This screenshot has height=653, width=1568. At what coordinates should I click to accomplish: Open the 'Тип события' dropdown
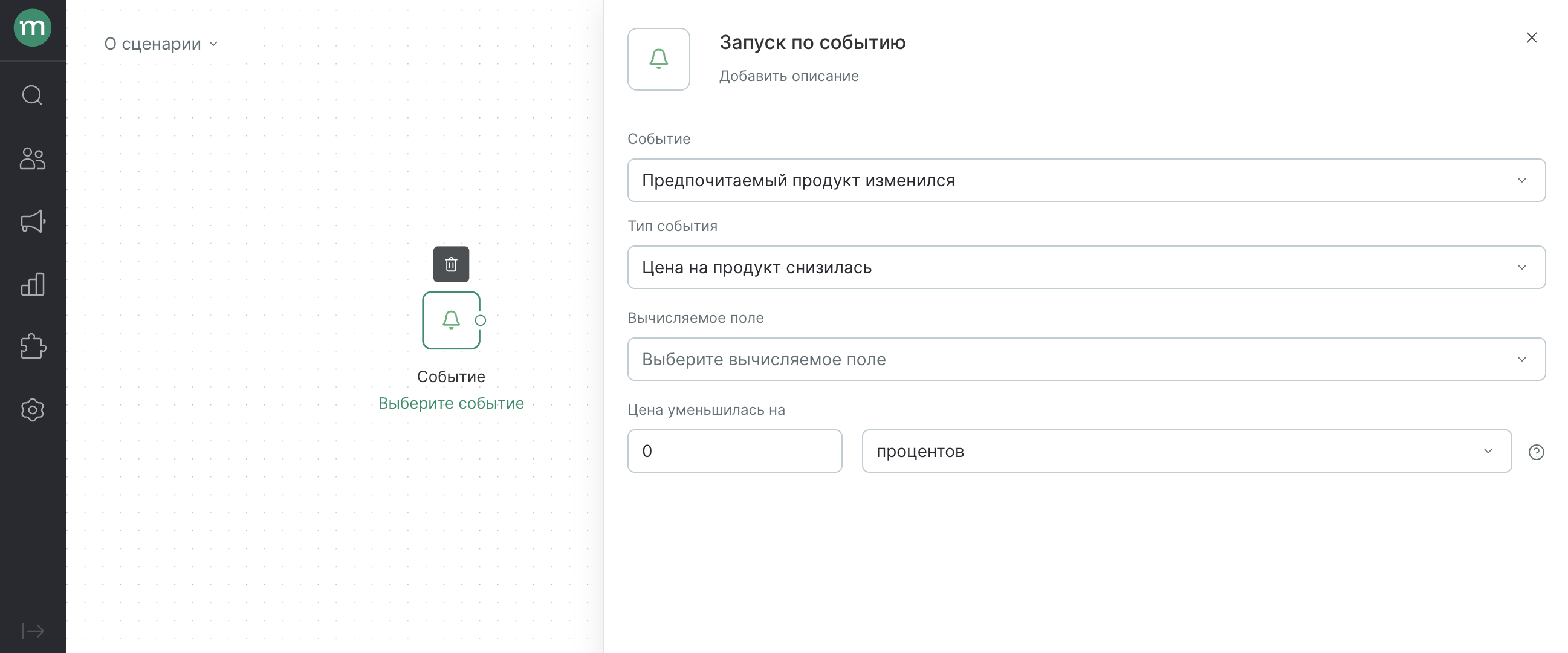point(1086,267)
